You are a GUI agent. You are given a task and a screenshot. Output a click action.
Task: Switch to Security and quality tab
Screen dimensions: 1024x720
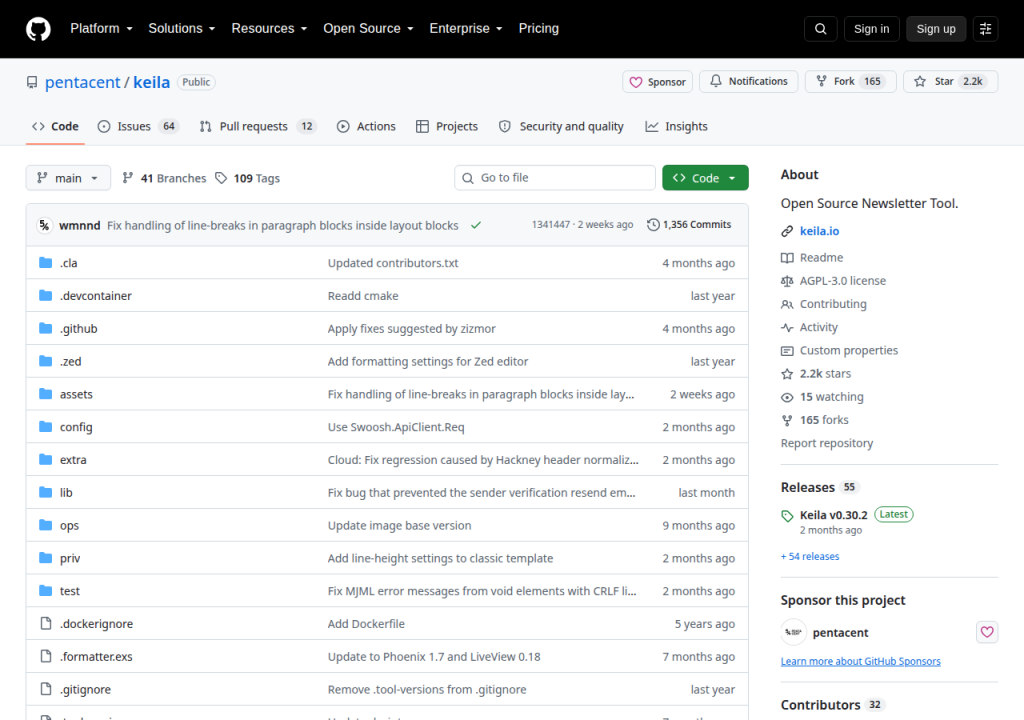pos(561,126)
